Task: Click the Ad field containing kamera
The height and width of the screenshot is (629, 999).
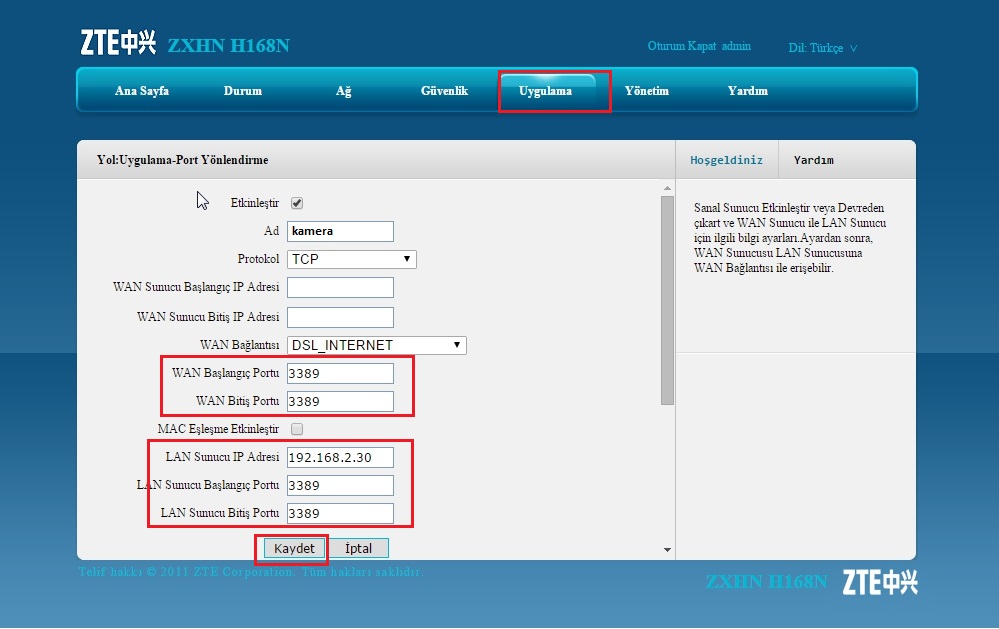Action: pos(340,231)
